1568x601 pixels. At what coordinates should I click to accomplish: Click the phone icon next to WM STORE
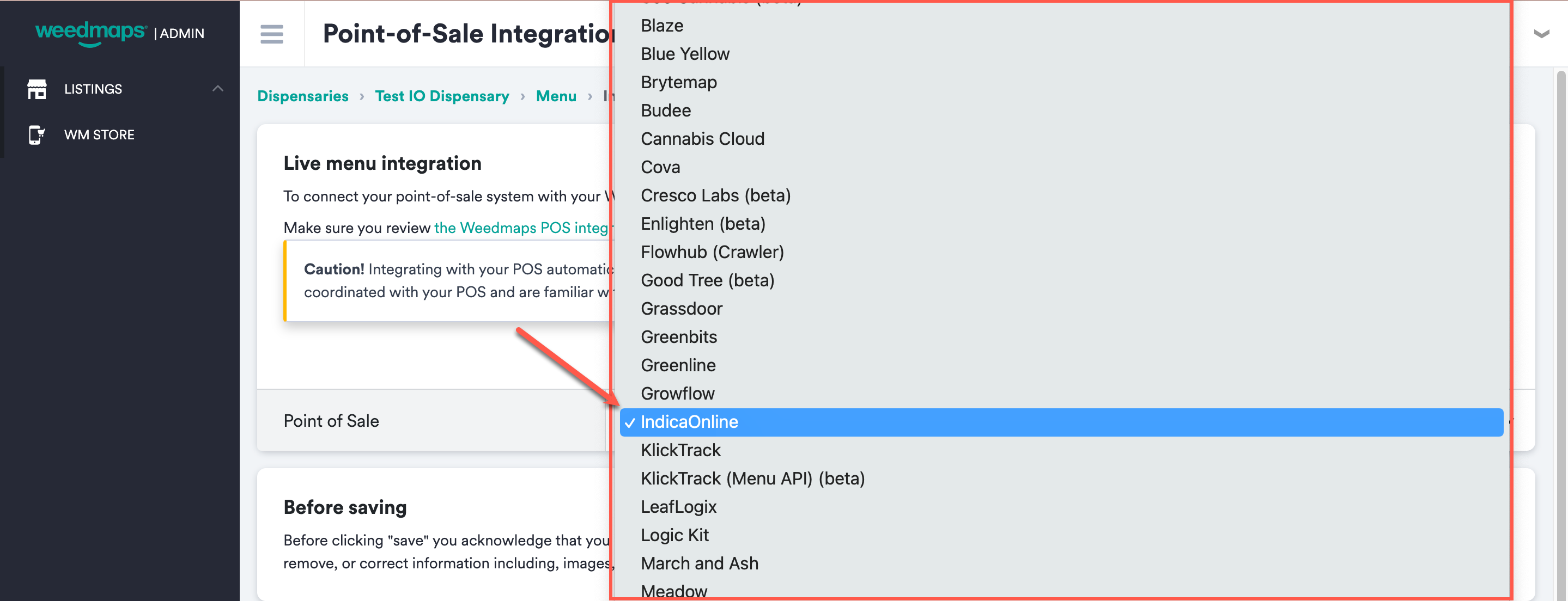pos(37,134)
